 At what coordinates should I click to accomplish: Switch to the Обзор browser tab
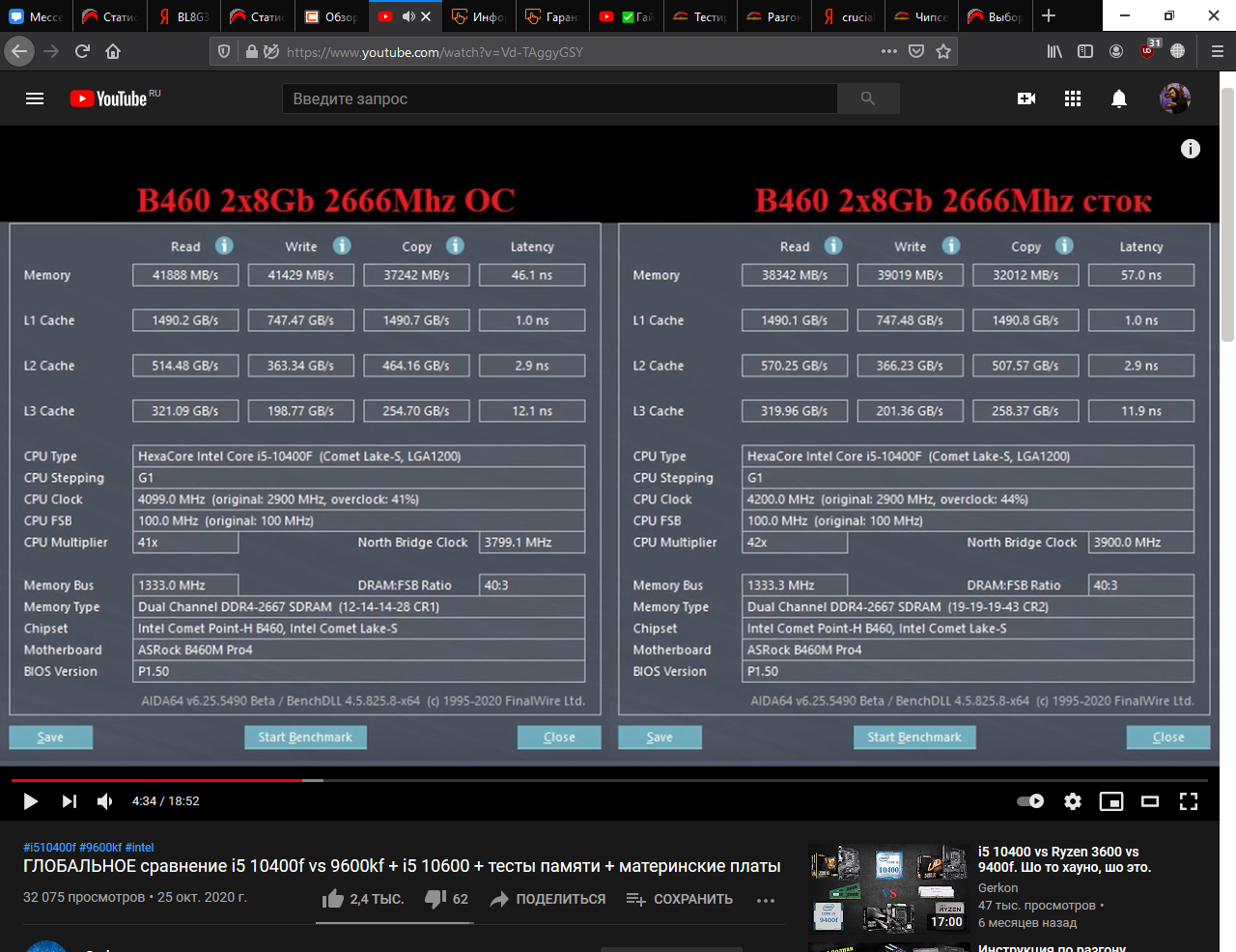[332, 16]
